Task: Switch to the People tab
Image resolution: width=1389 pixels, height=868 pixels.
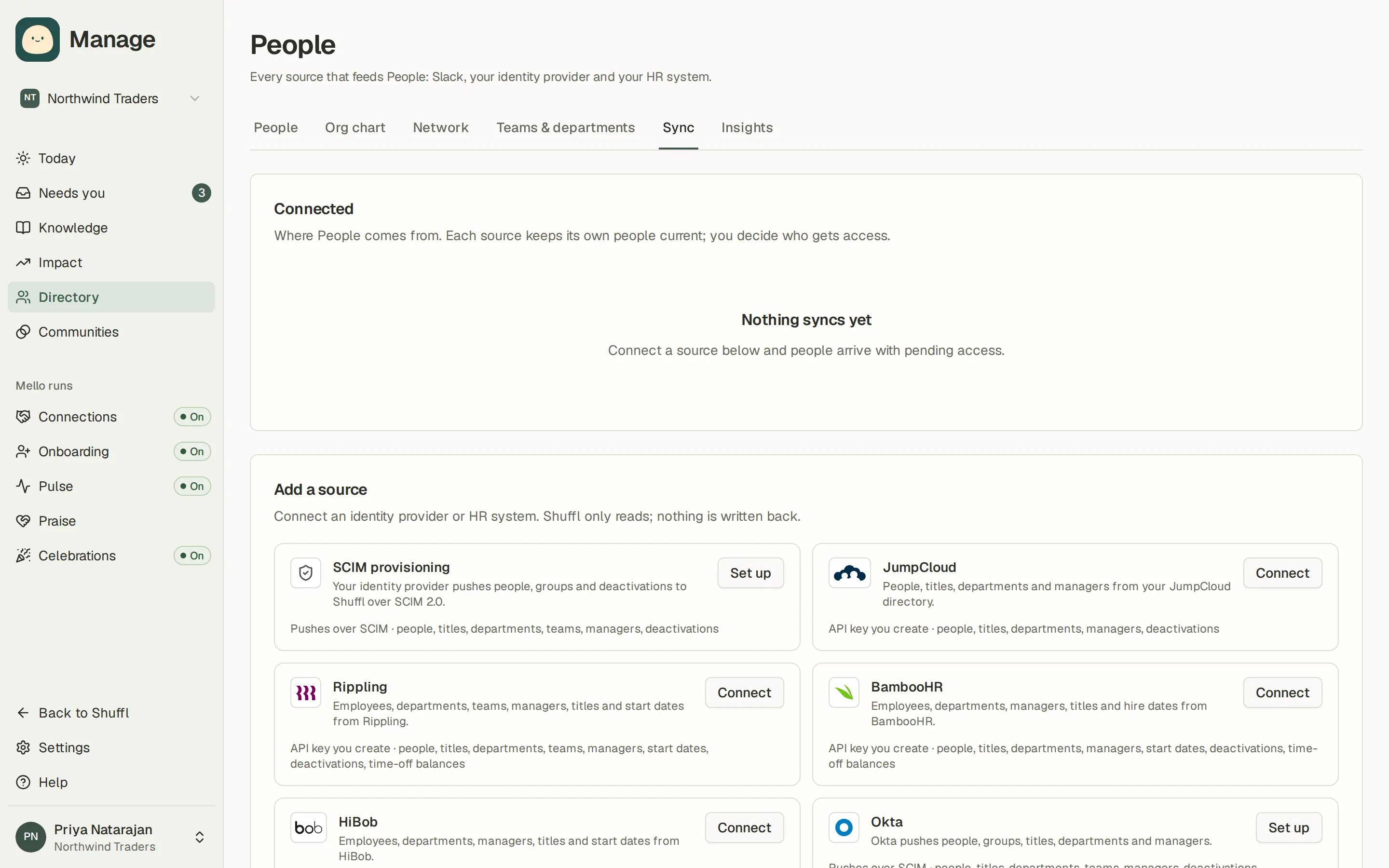Action: (276, 127)
